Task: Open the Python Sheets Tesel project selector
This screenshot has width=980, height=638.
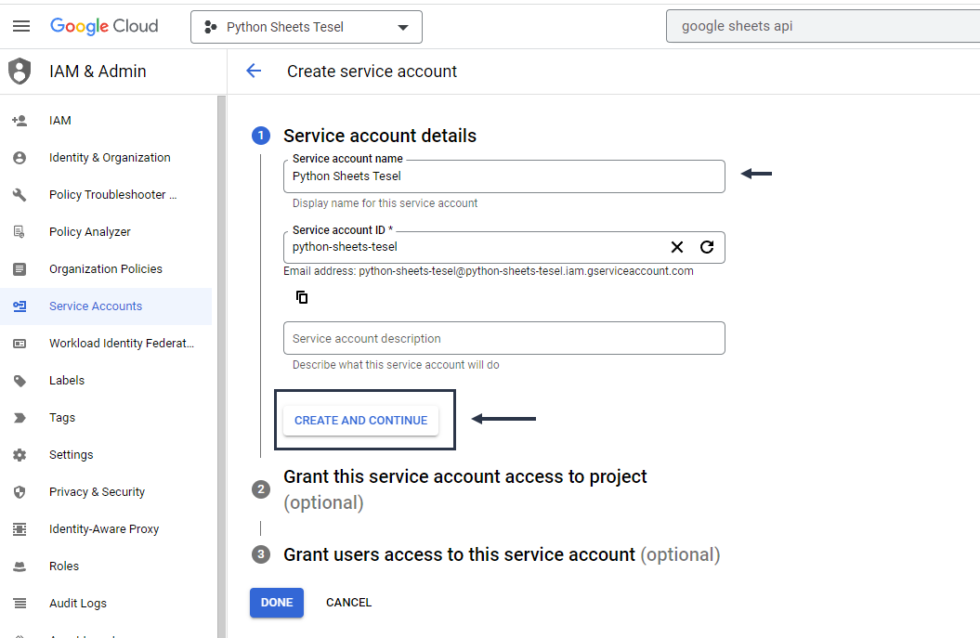Action: [306, 27]
